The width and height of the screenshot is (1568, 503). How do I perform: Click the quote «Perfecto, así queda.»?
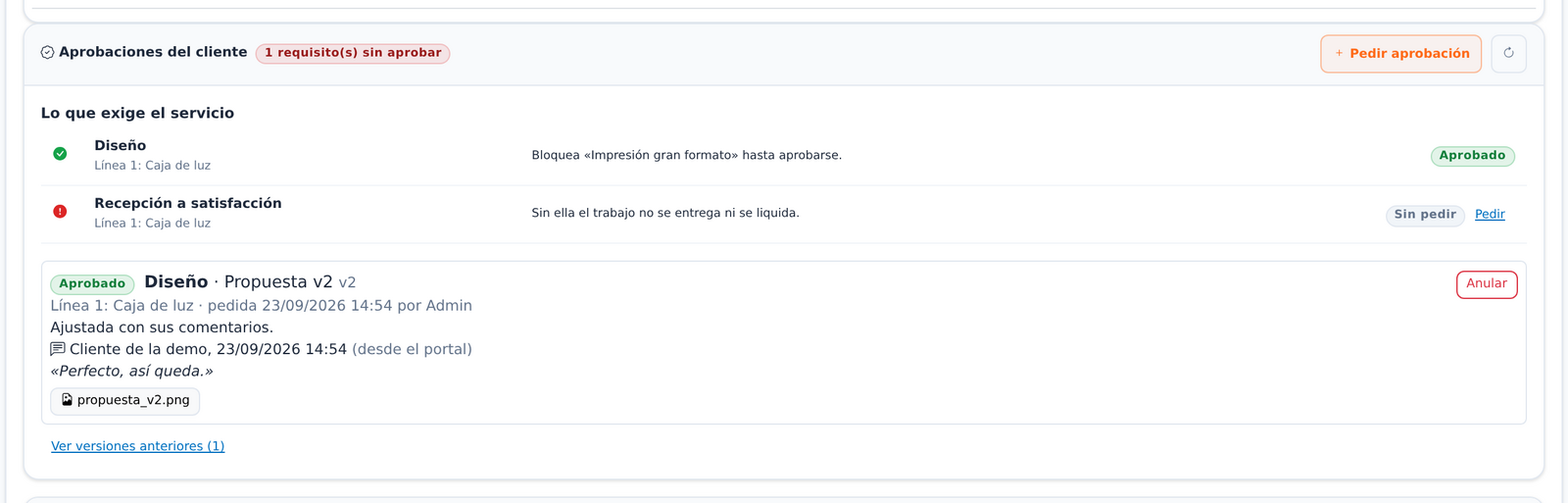point(131,372)
